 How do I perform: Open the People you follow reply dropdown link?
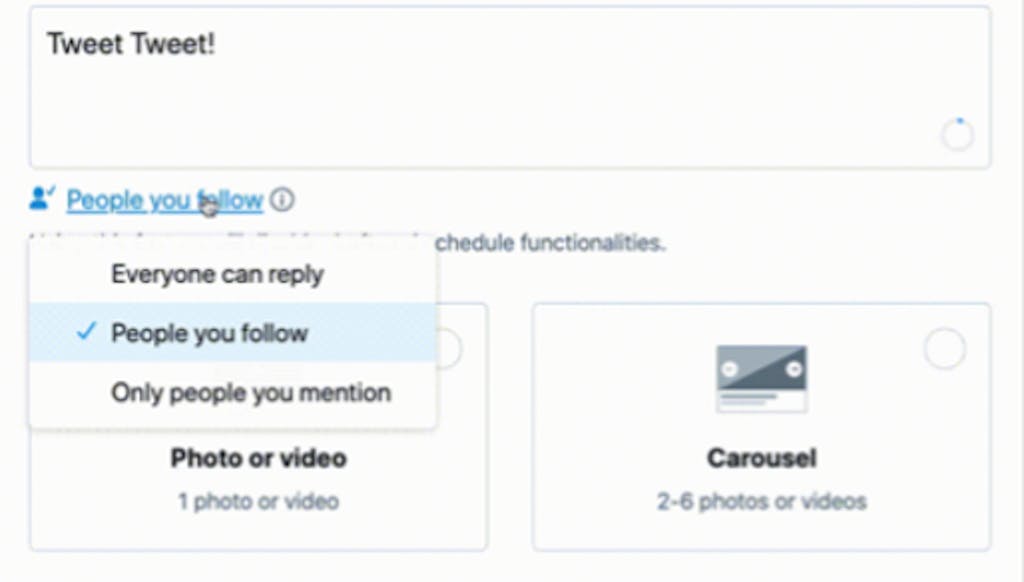(x=165, y=200)
